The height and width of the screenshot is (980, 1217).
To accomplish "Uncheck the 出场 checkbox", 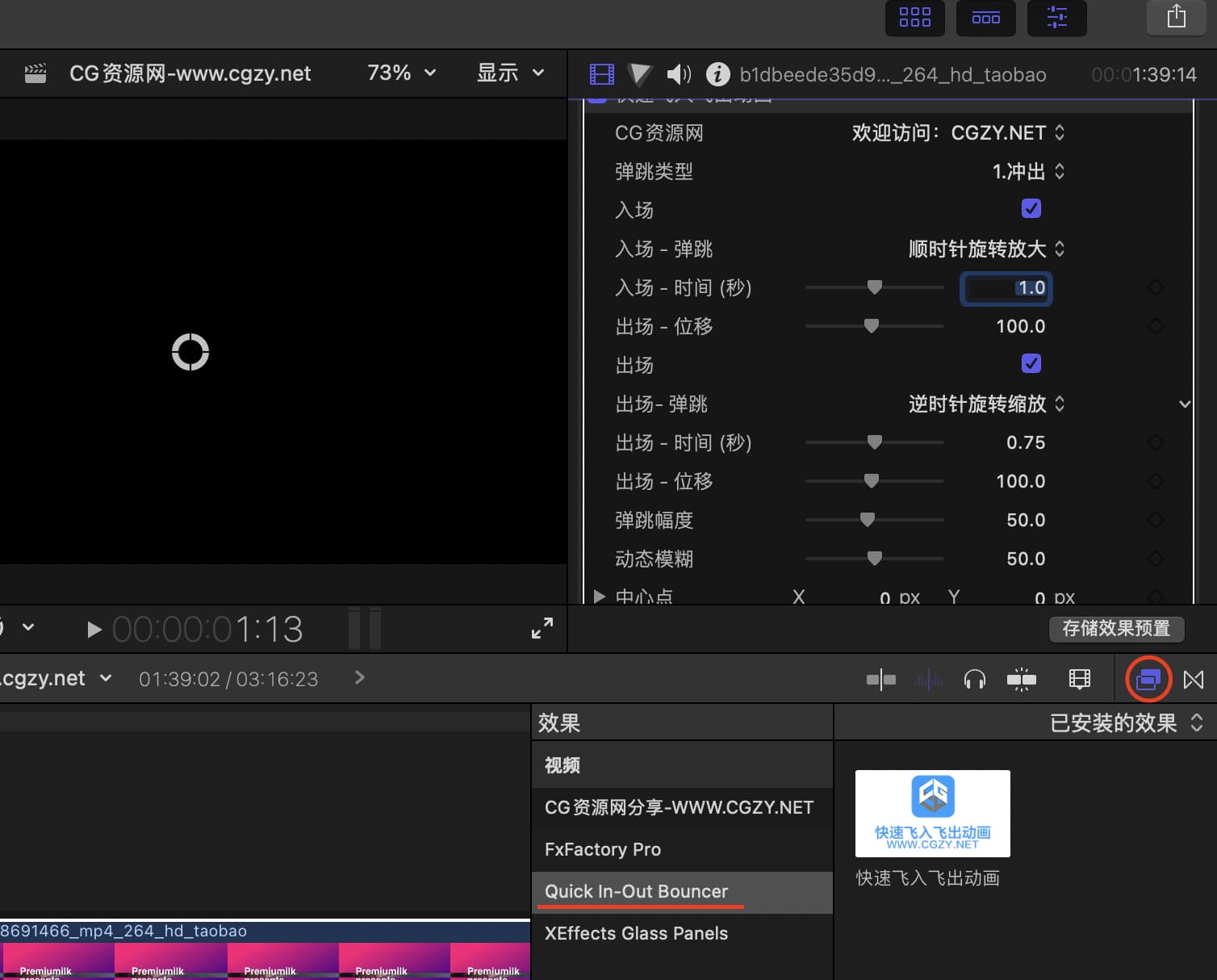I will coord(1031,363).
